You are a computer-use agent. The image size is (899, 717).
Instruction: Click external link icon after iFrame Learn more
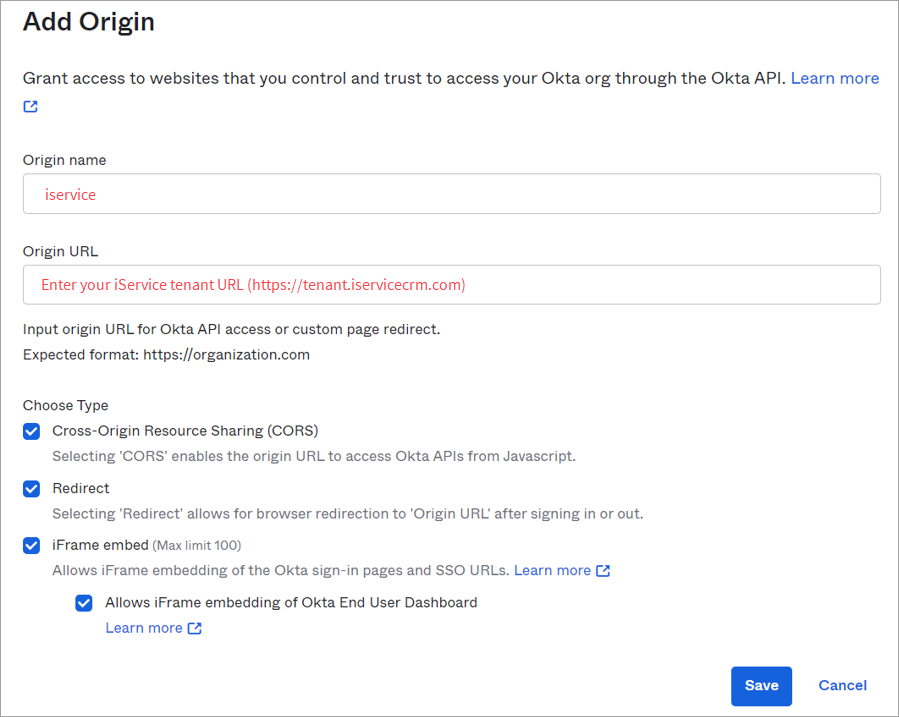(603, 570)
